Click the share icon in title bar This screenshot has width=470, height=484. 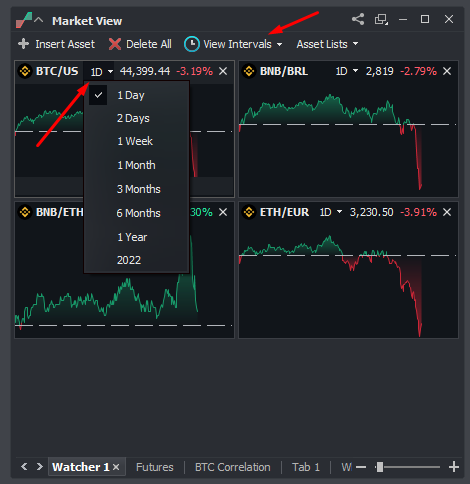358,19
